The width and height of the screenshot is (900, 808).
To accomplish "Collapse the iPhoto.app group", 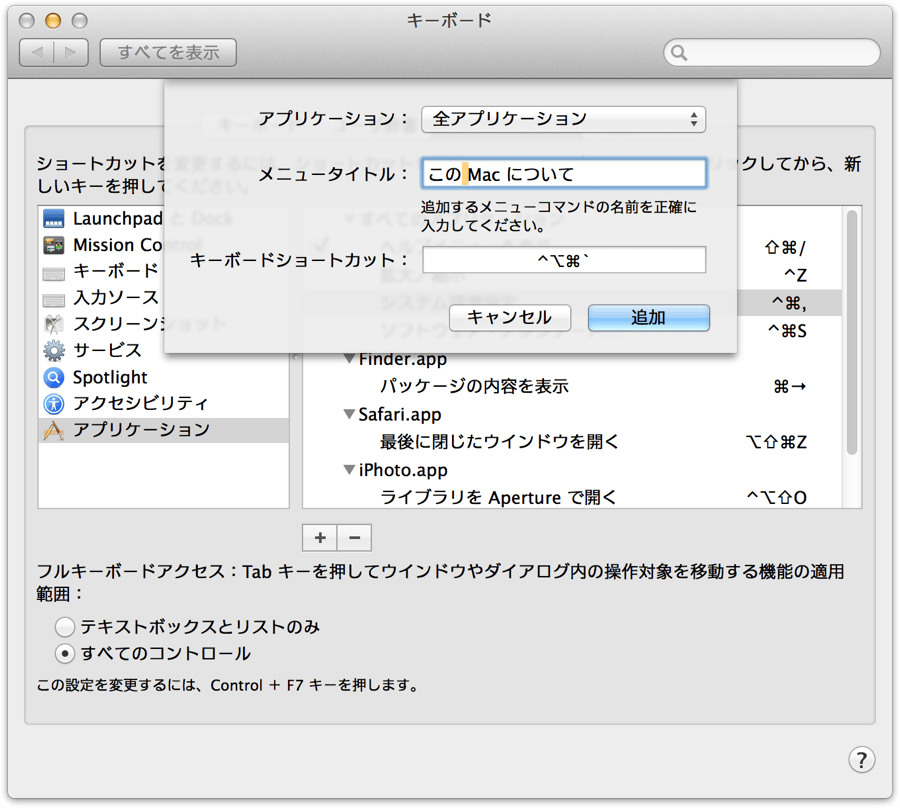I will point(348,469).
